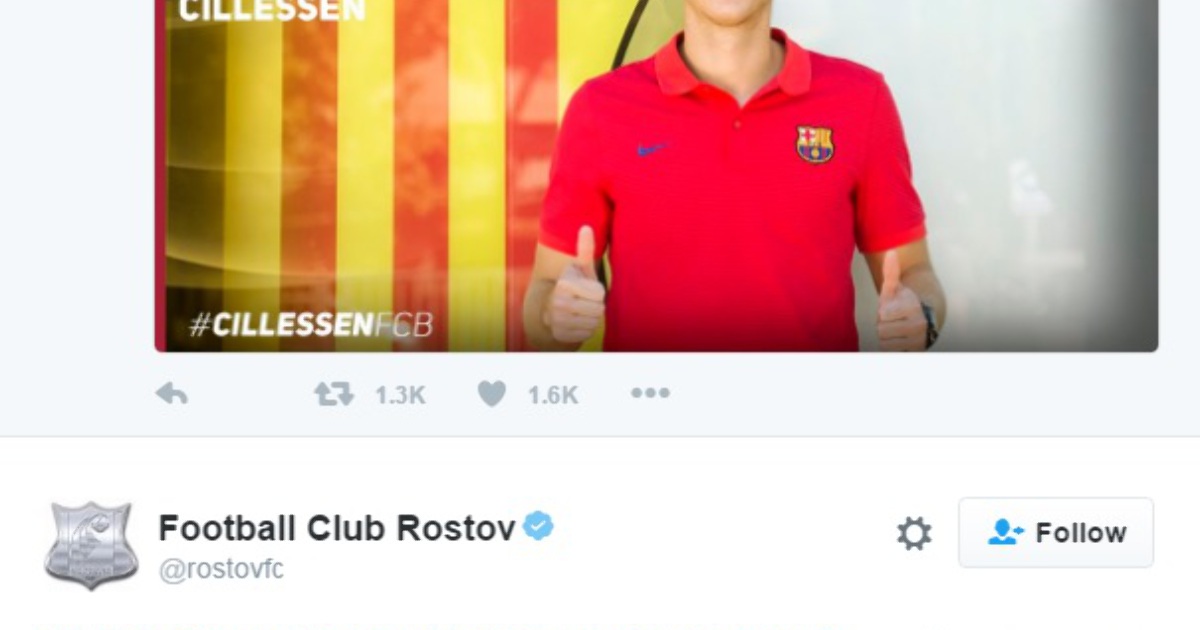Click the Football Club Rostov avatar crest
The height and width of the screenshot is (630, 1200).
(91, 545)
